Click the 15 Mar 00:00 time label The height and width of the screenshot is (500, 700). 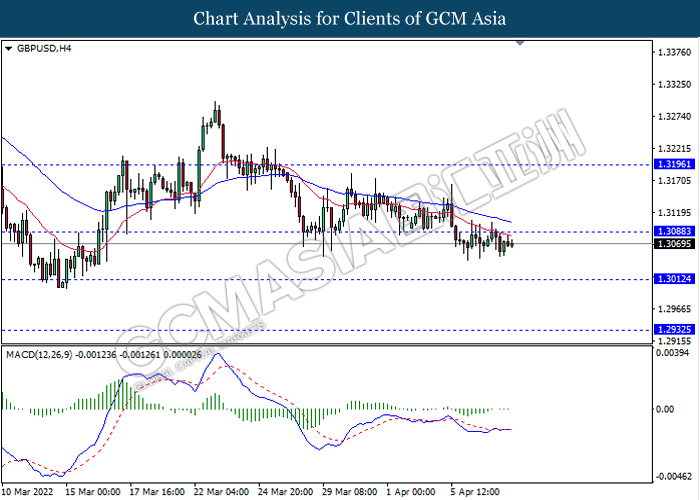click(x=92, y=492)
